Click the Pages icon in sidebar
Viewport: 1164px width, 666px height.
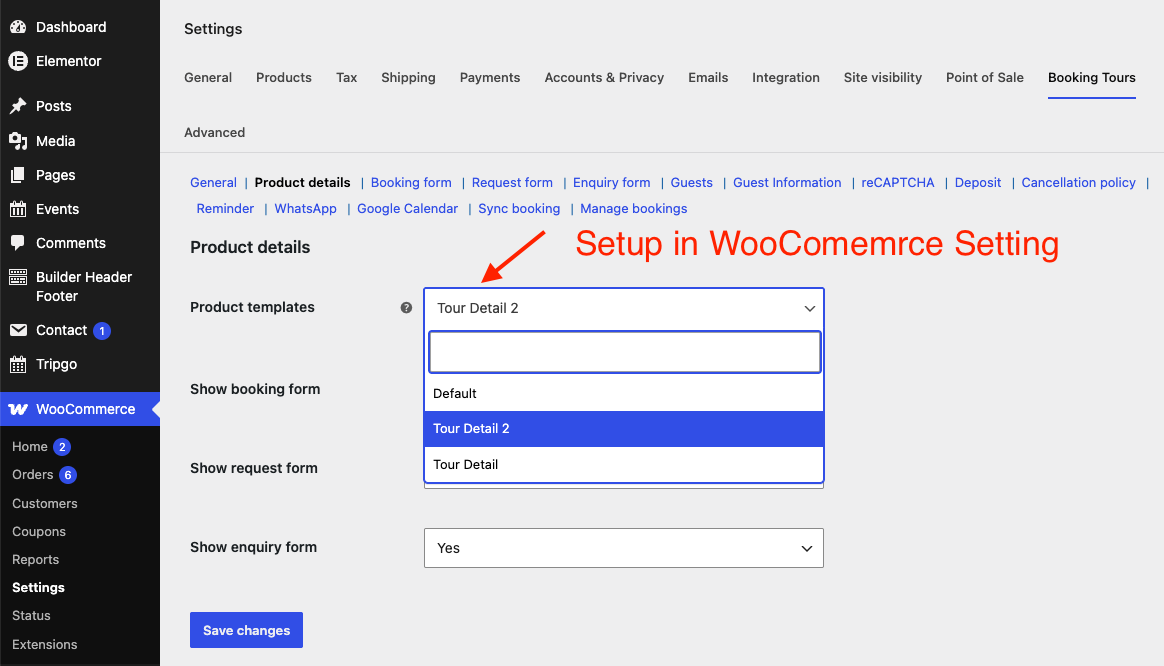(x=18, y=175)
